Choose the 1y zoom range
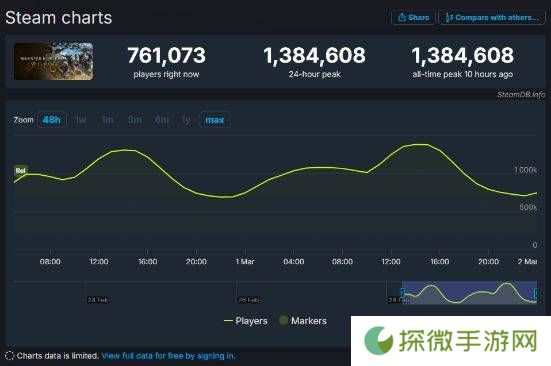This screenshot has height=366, width=551. point(186,120)
